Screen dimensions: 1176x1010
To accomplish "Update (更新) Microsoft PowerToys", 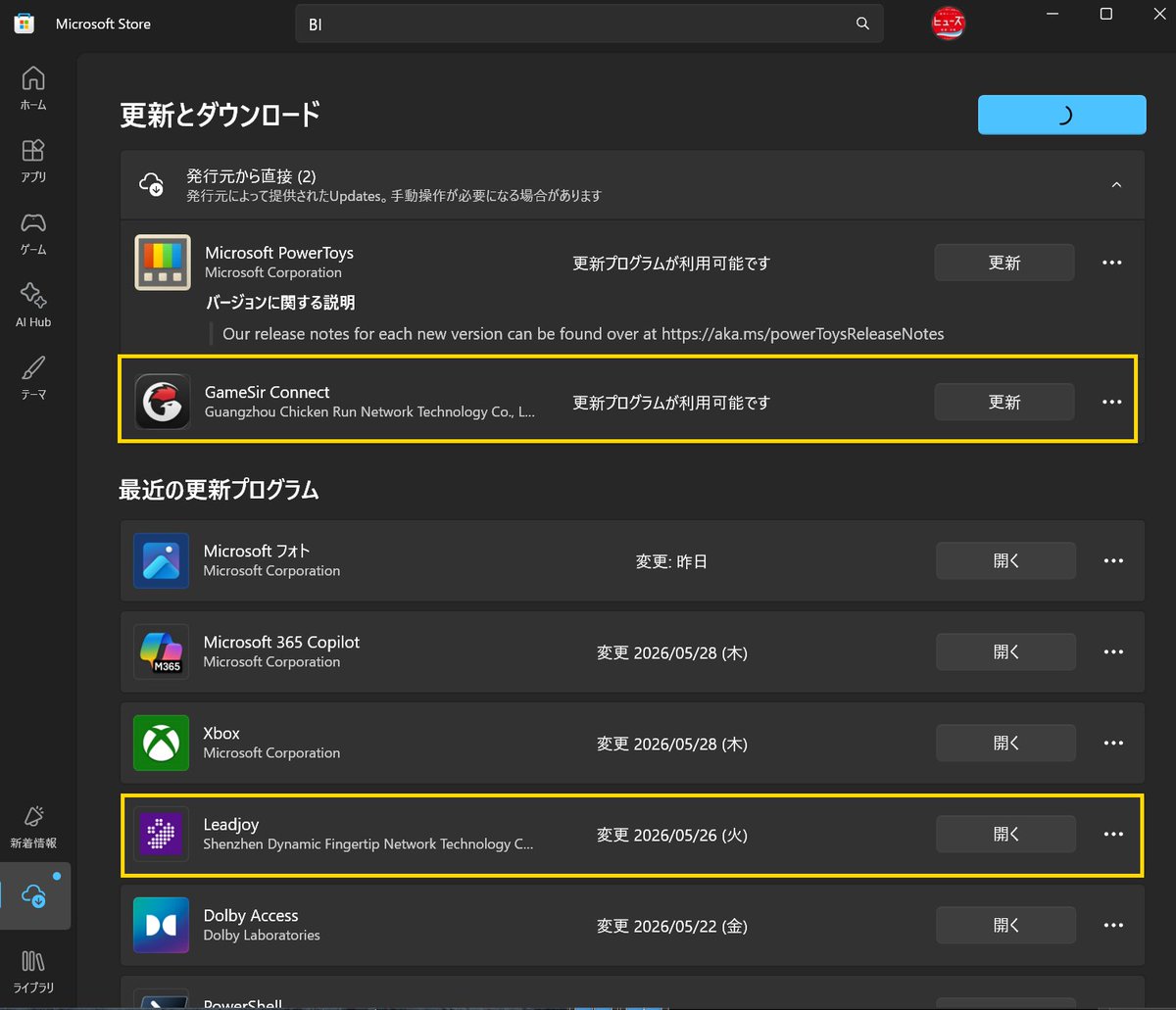I will (x=1004, y=263).
